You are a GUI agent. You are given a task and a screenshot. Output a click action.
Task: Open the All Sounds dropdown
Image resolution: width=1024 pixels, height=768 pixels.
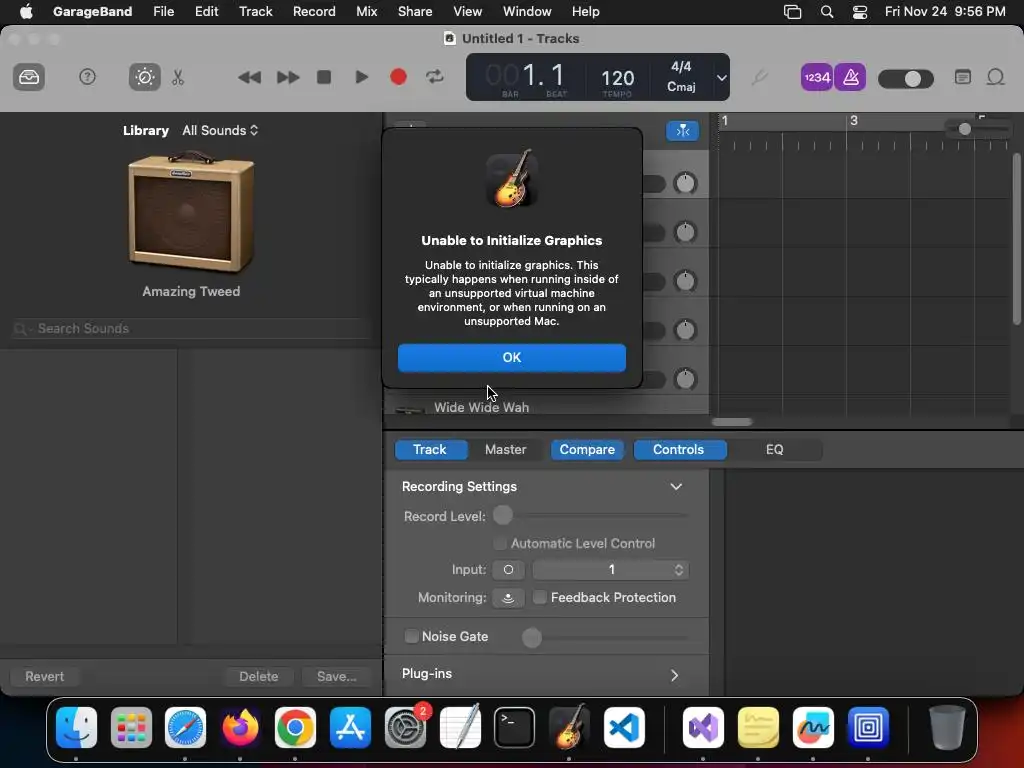(x=220, y=131)
